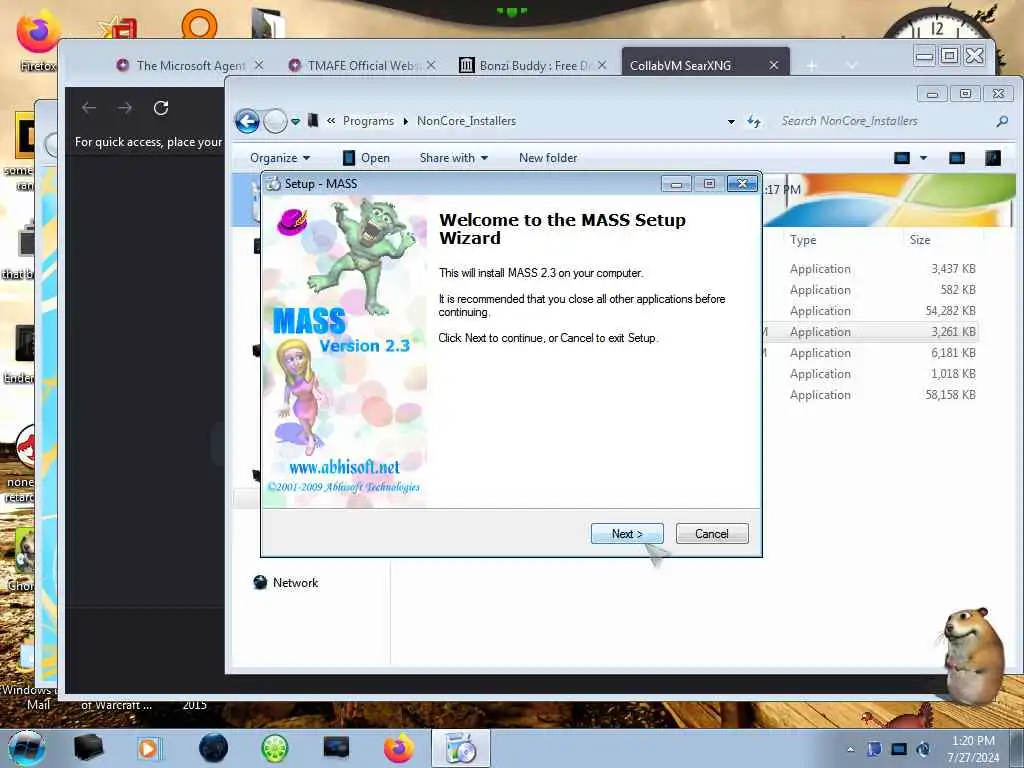Open the address bar history dropdown
Image resolution: width=1024 pixels, height=768 pixels.
[731, 121]
